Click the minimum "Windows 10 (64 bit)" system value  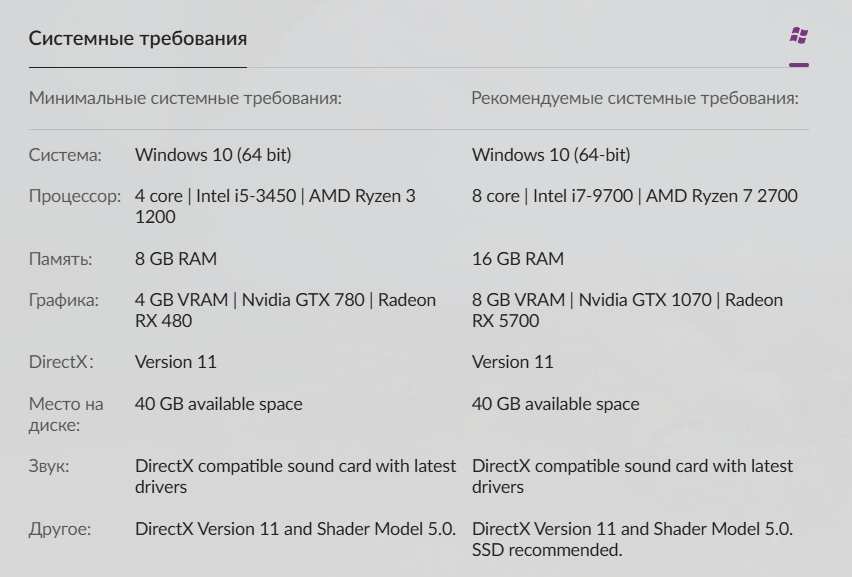click(x=213, y=155)
